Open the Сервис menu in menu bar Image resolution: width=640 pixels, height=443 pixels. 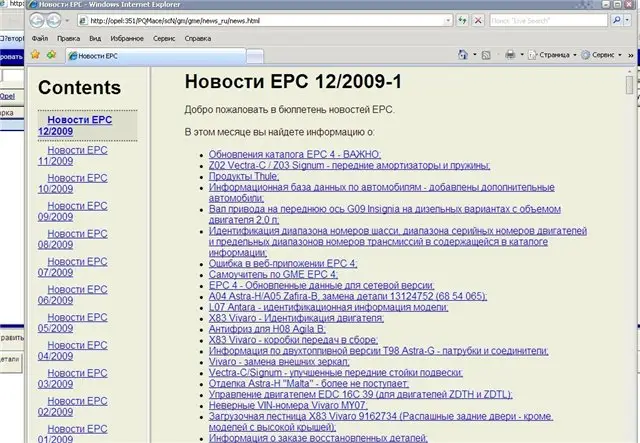pyautogui.click(x=164, y=38)
